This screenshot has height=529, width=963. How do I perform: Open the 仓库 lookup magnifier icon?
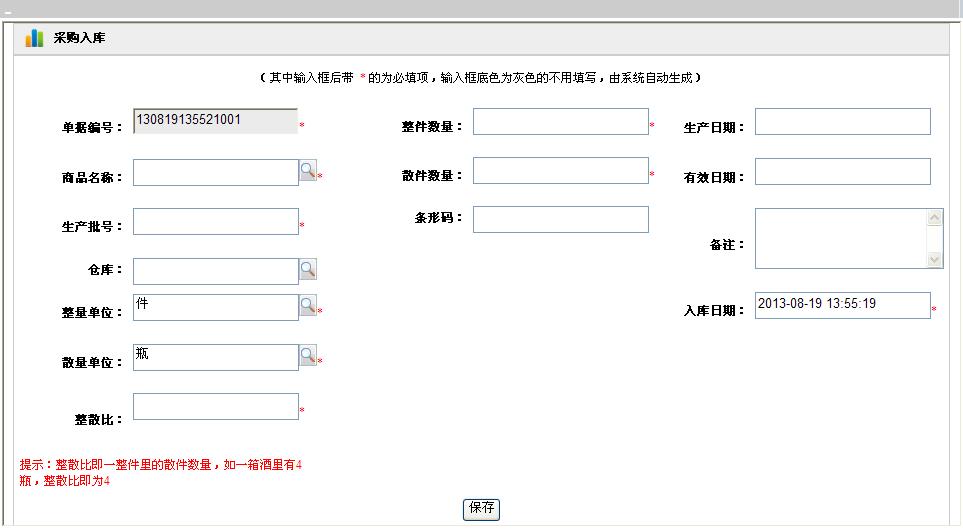(x=308, y=269)
